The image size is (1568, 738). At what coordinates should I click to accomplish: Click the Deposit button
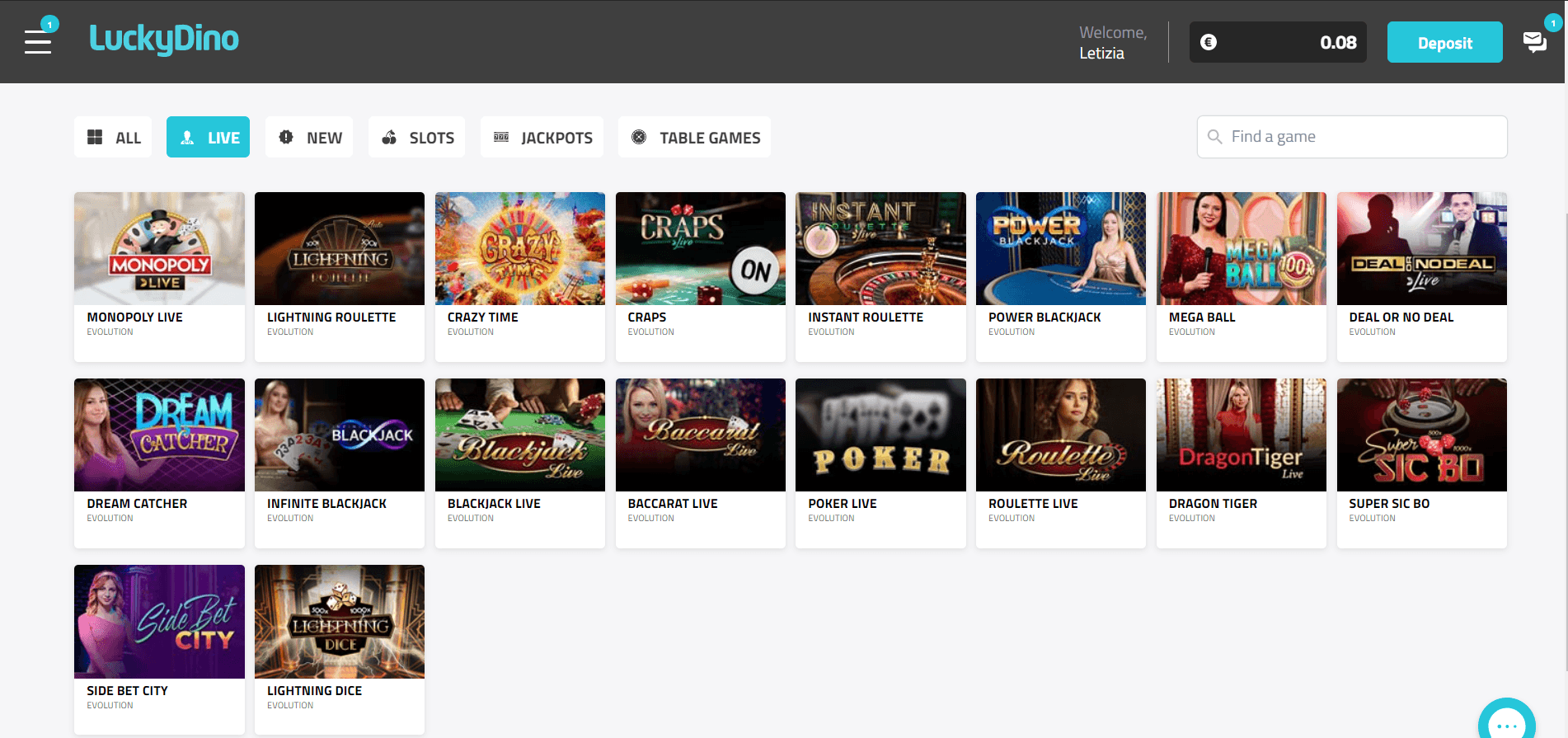(x=1444, y=42)
